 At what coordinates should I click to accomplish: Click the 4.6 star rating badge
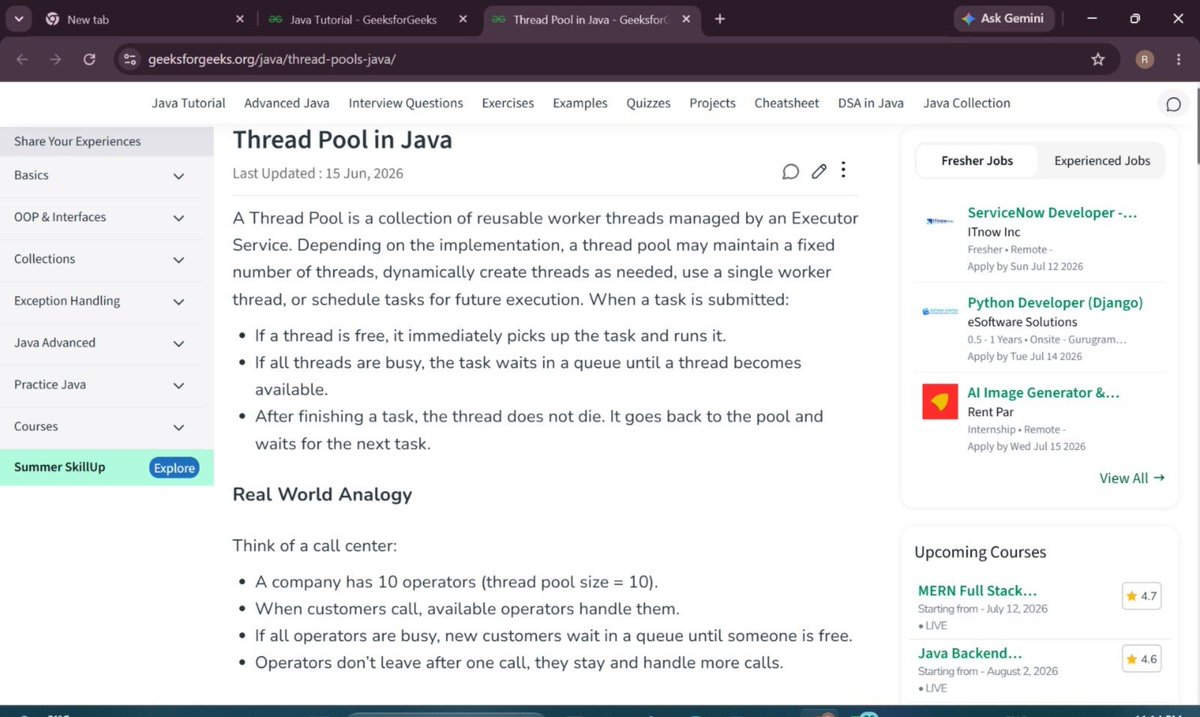coord(1141,659)
